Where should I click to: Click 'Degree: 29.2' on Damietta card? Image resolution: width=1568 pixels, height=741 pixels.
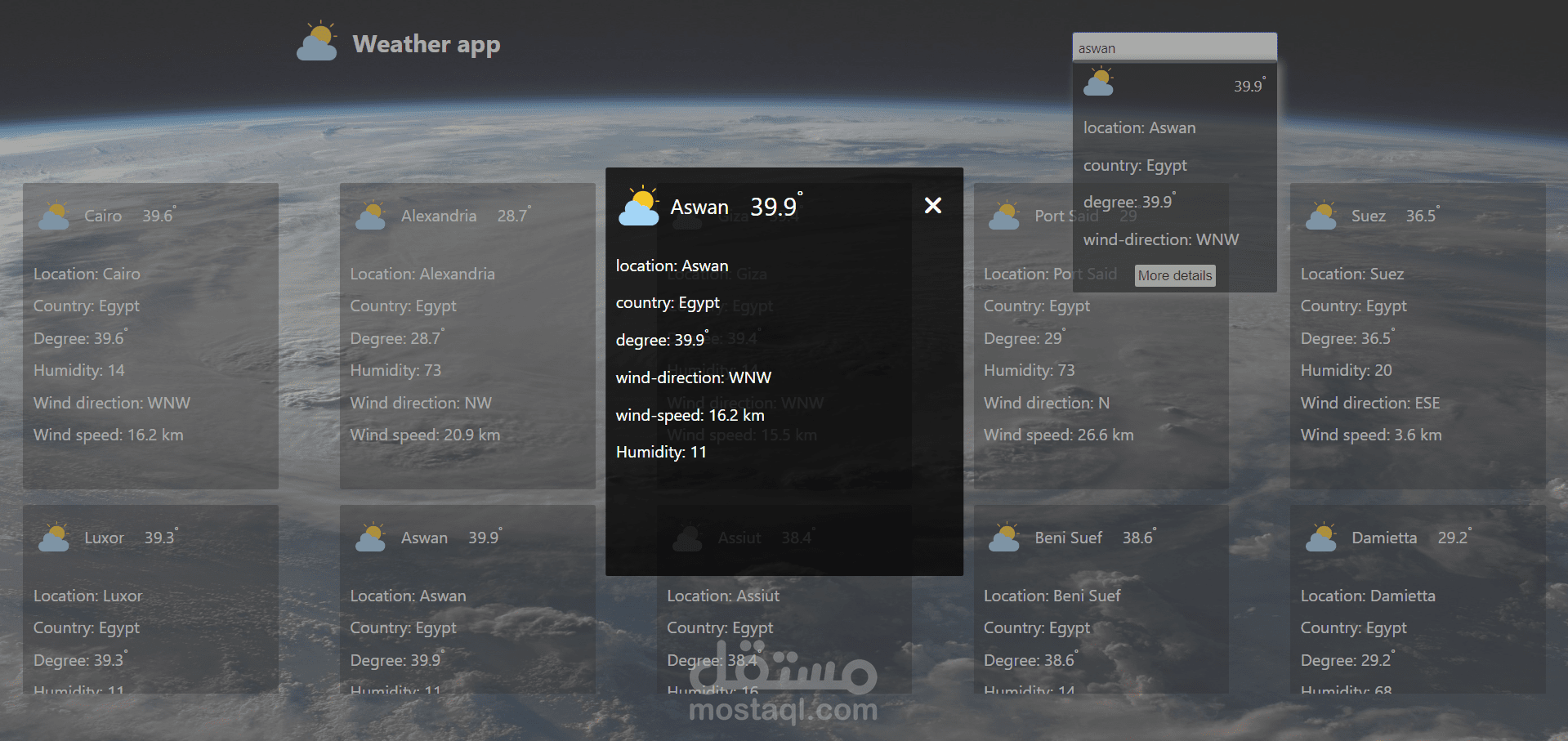1348,659
